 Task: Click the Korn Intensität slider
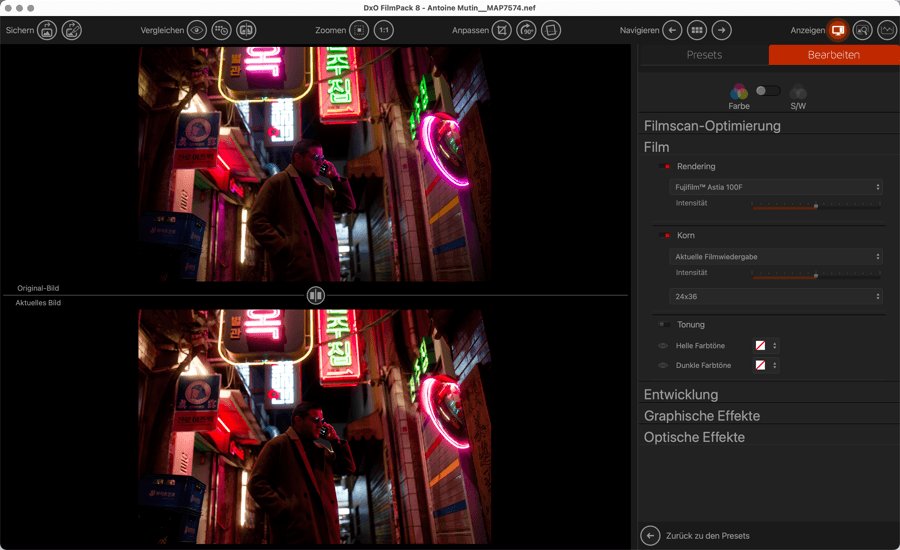816,275
